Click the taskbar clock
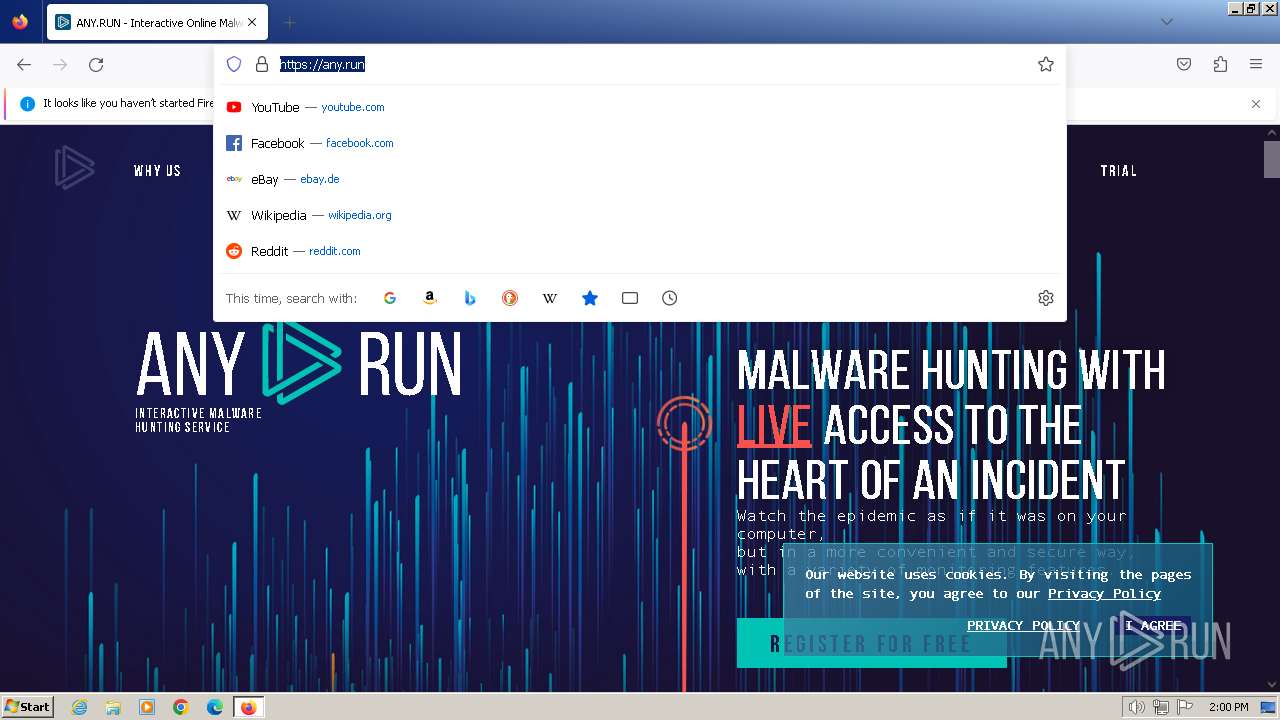 coord(1229,707)
